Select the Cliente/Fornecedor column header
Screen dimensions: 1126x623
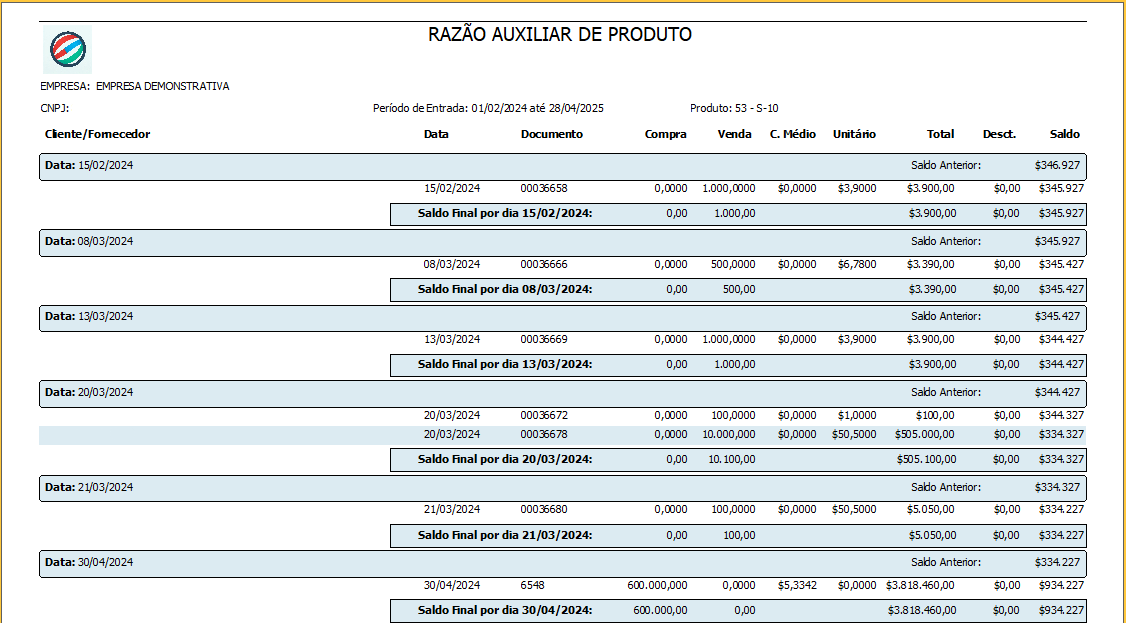click(x=97, y=134)
